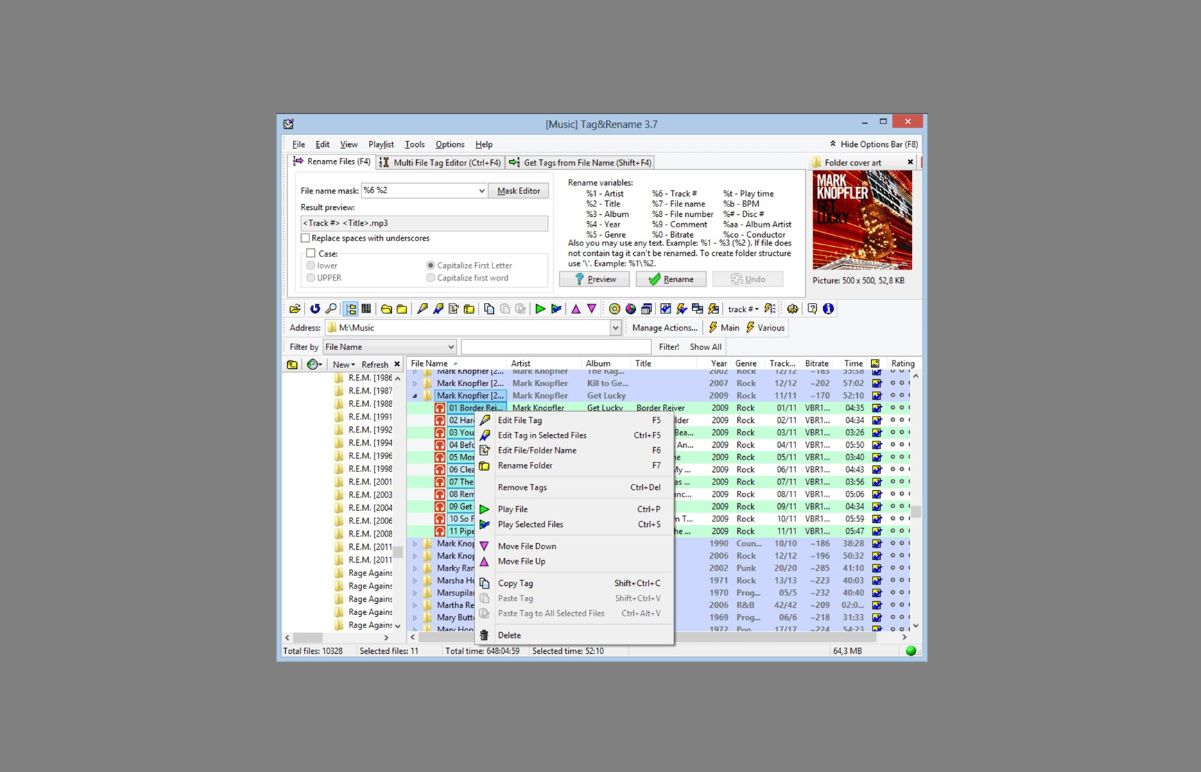Click the circular-arrow reload icon in main toolbar
1201x772 pixels.
click(x=315, y=309)
